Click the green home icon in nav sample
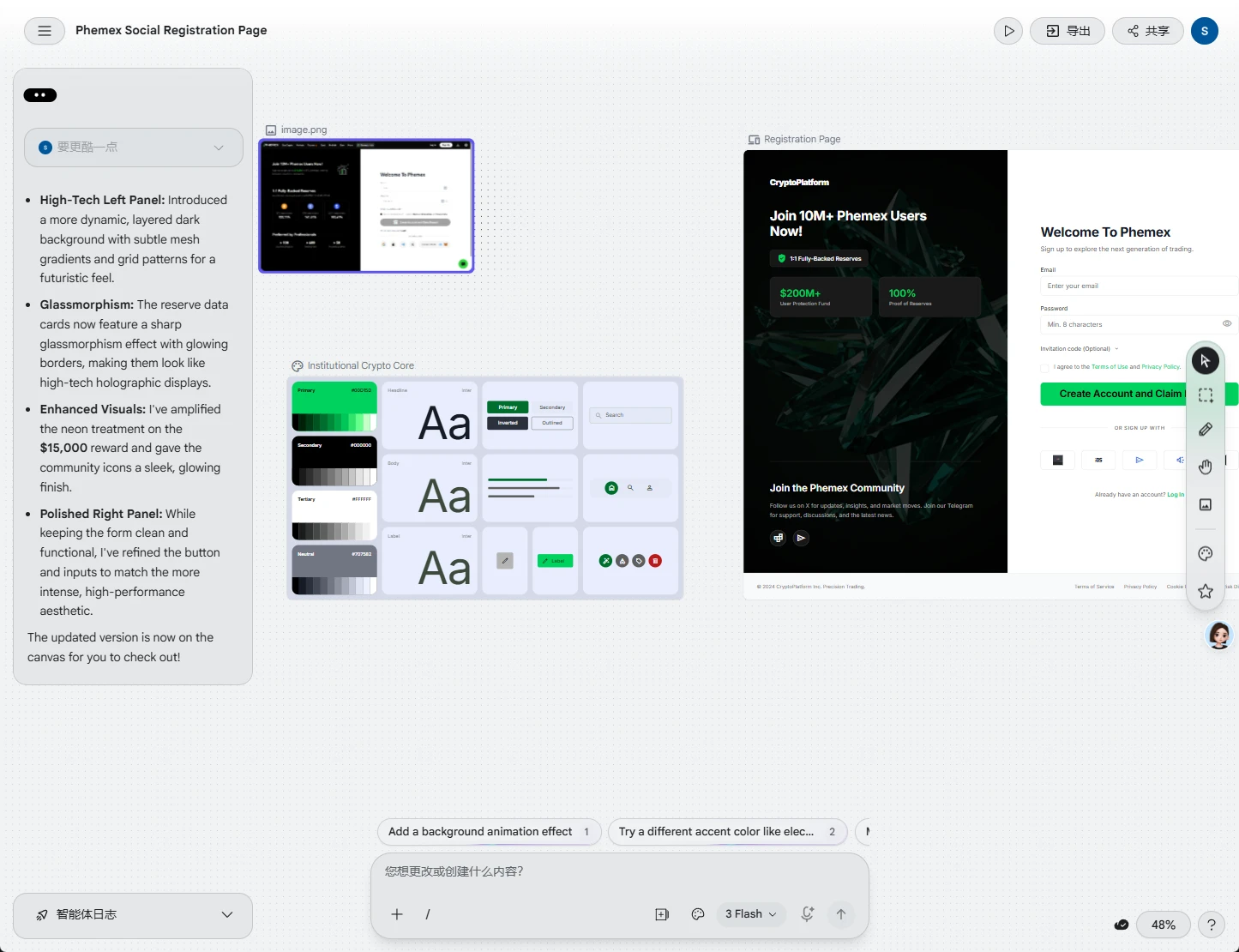This screenshot has width=1239, height=952. click(x=611, y=488)
